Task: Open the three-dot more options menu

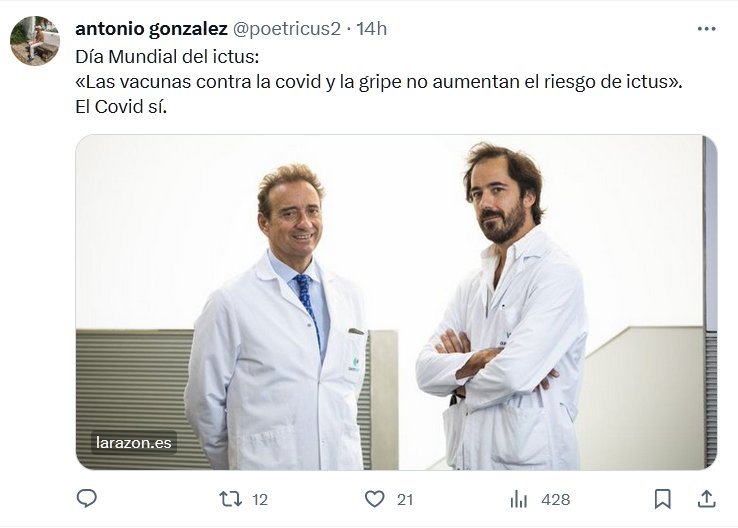Action: click(x=706, y=29)
